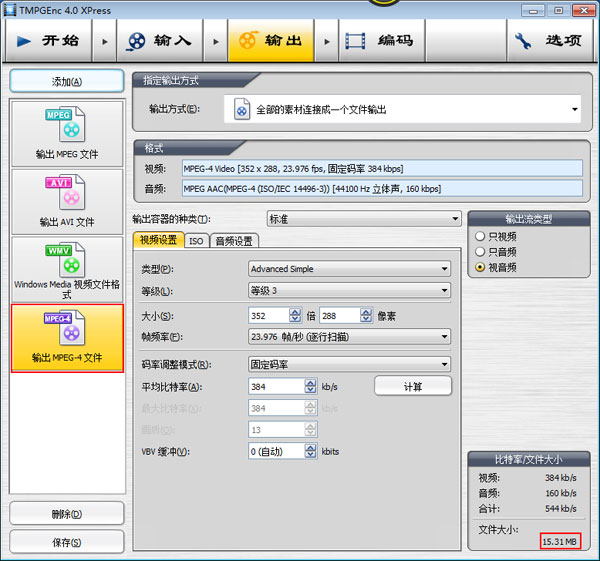Image resolution: width=600 pixels, height=561 pixels.
Task: Click the 音频 format field MPEG AAC
Action: click(382, 188)
